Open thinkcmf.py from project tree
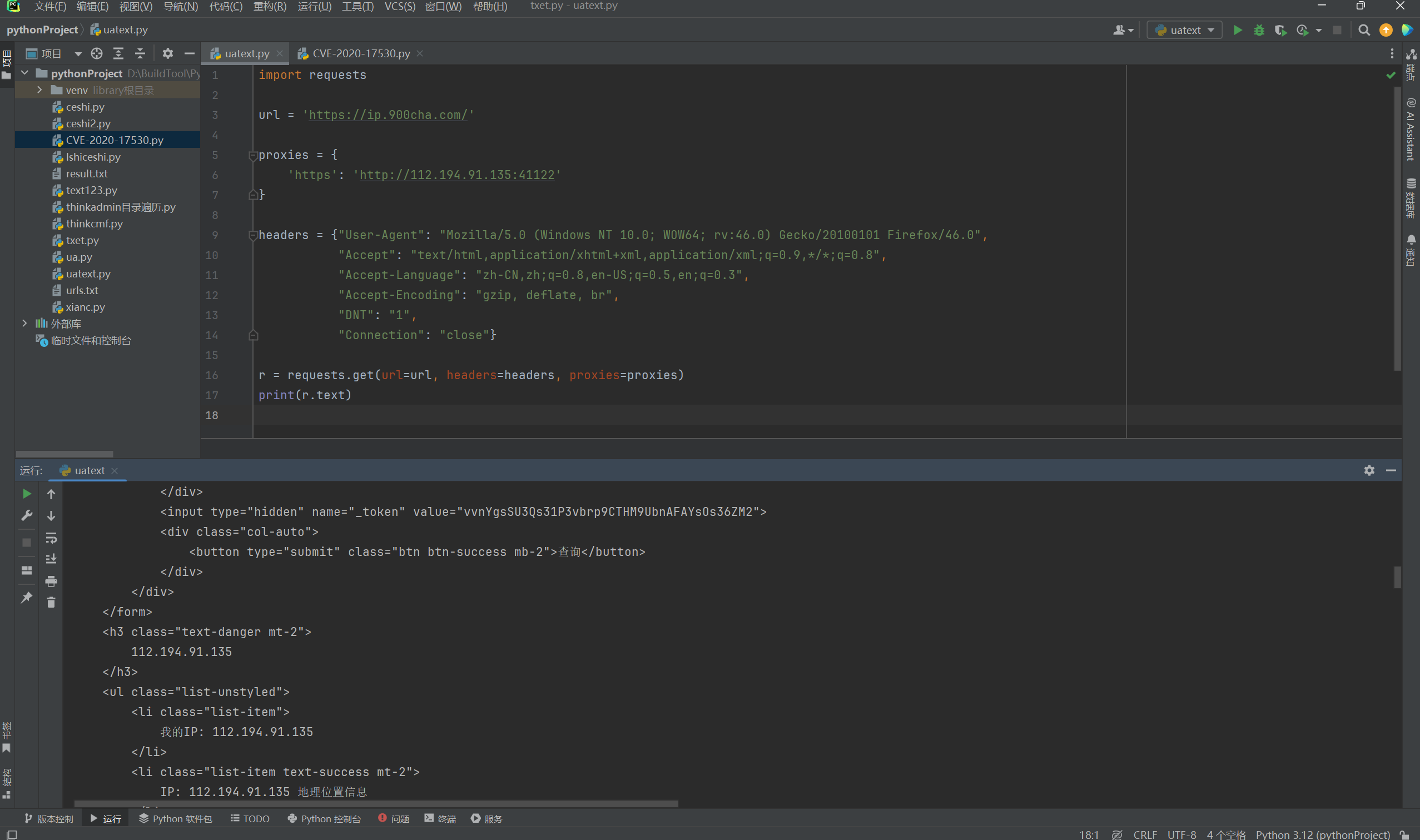 (x=94, y=223)
